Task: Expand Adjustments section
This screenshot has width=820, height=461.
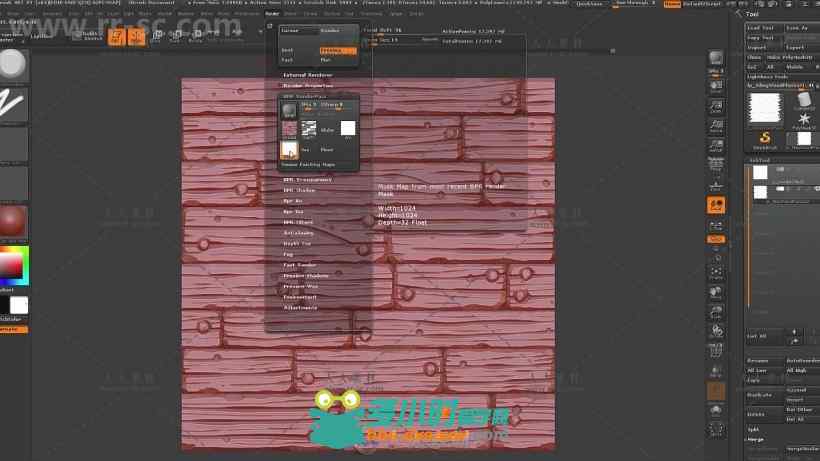Action: tap(300, 308)
